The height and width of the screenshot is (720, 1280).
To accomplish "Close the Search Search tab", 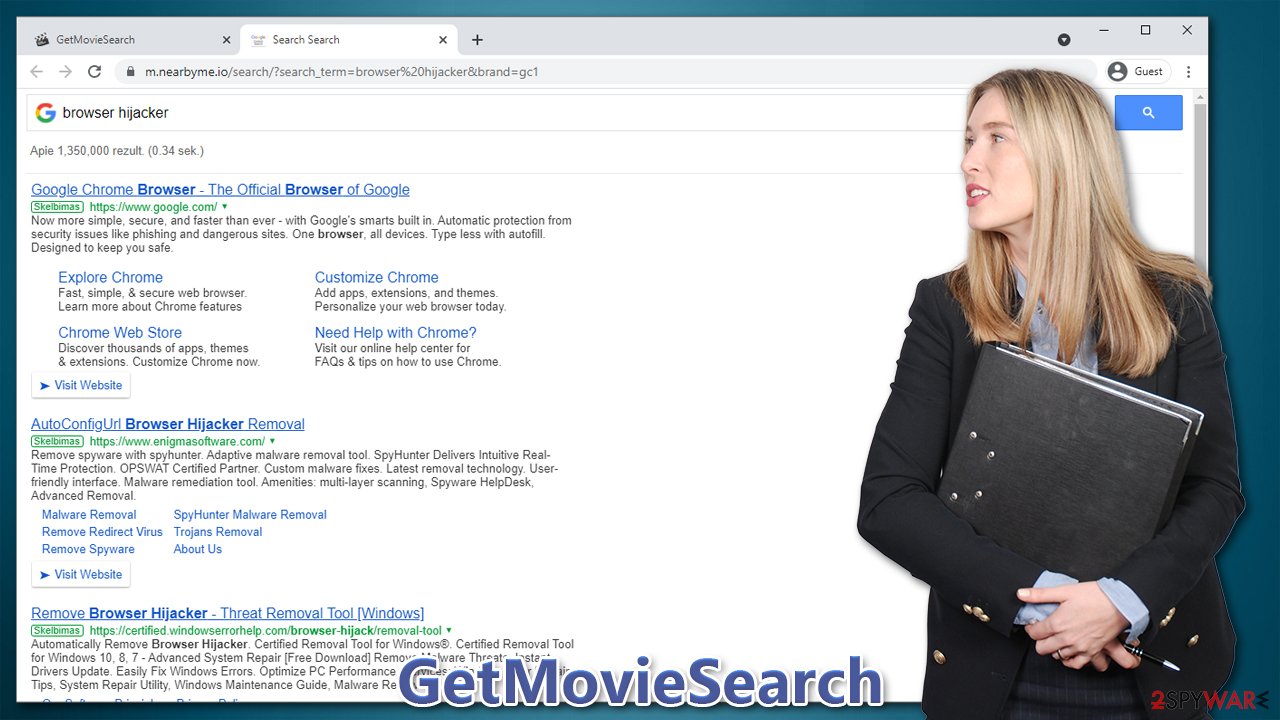I will [x=445, y=40].
